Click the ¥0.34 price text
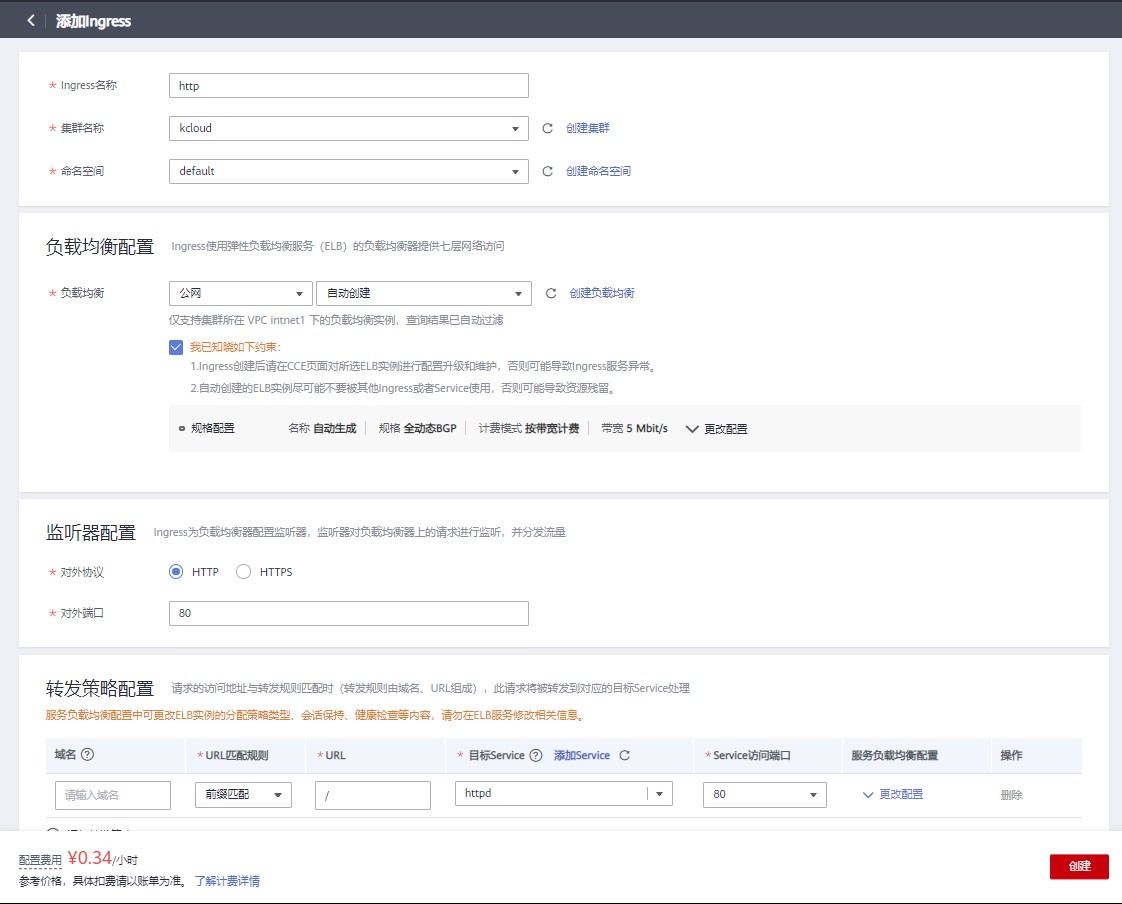Image resolution: width=1122 pixels, height=904 pixels. pos(89,857)
